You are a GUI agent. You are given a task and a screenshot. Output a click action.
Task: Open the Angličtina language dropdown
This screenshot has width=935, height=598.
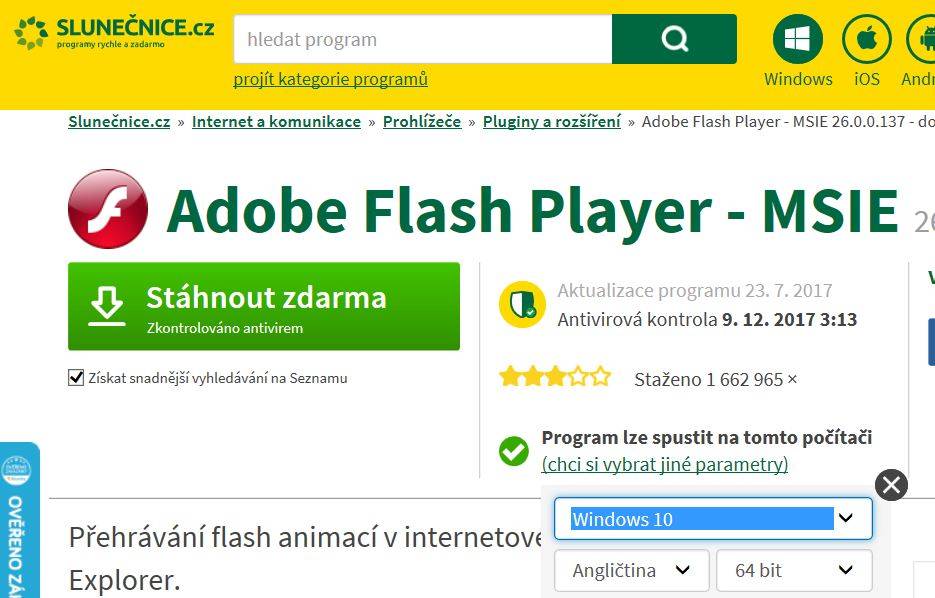click(x=631, y=571)
